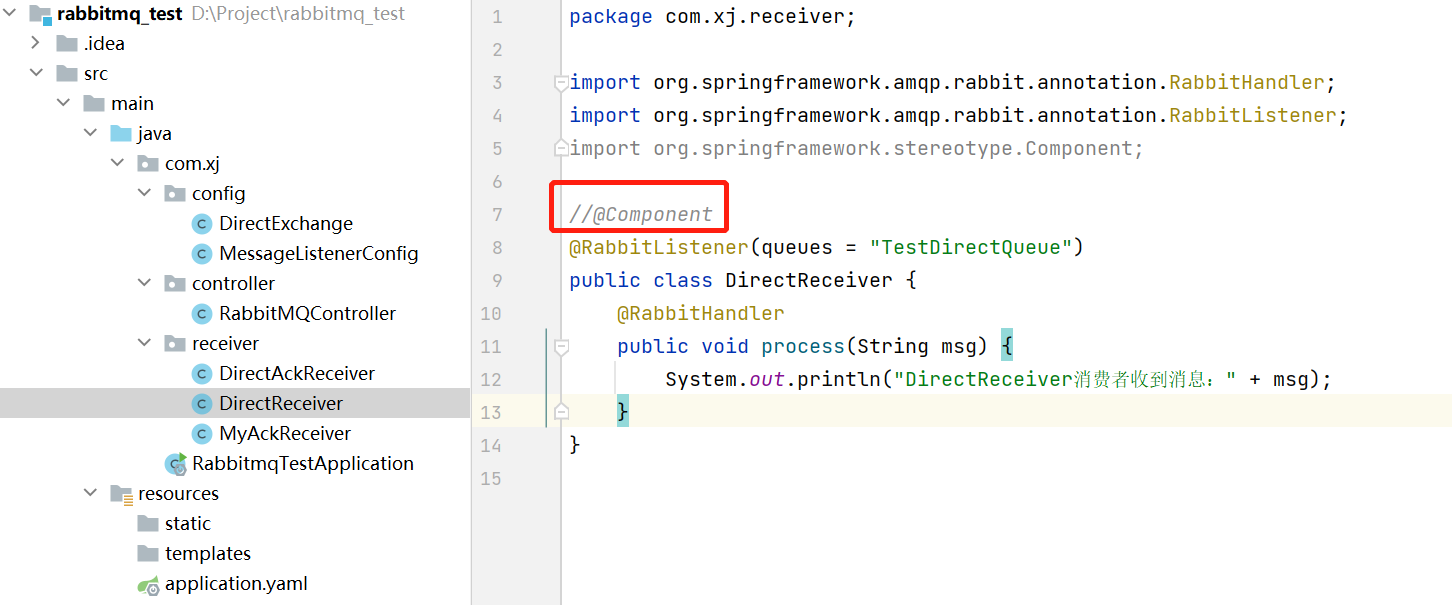The image size is (1452, 605).
Task: Collapse the receiver package
Action: [x=145, y=343]
